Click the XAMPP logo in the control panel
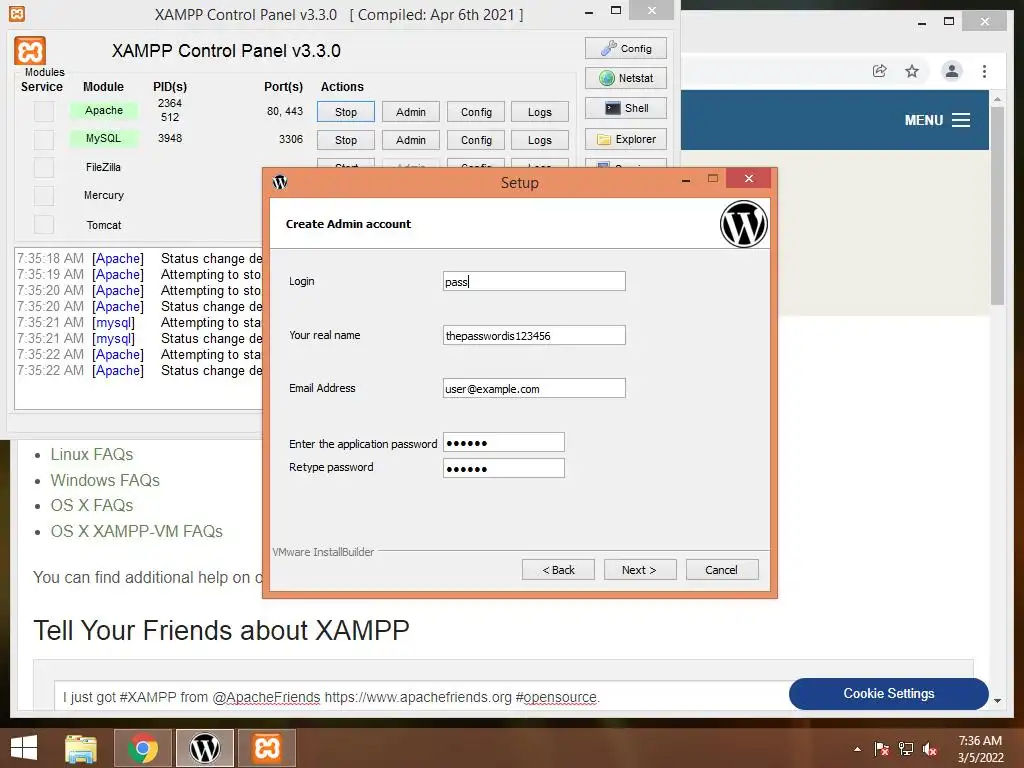The image size is (1024, 768). 30,51
